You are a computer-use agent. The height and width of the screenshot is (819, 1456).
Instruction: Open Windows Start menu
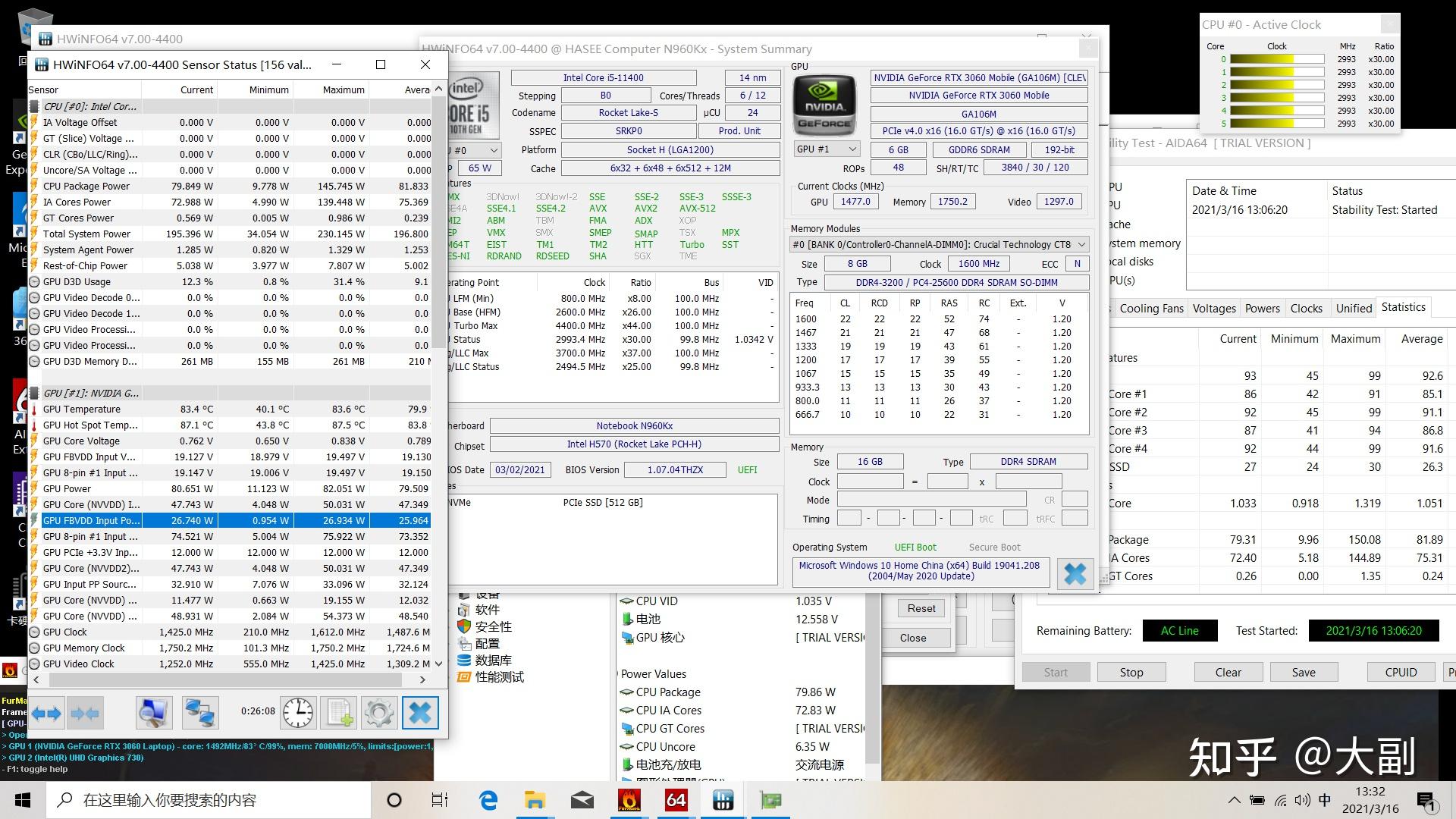click(x=22, y=800)
